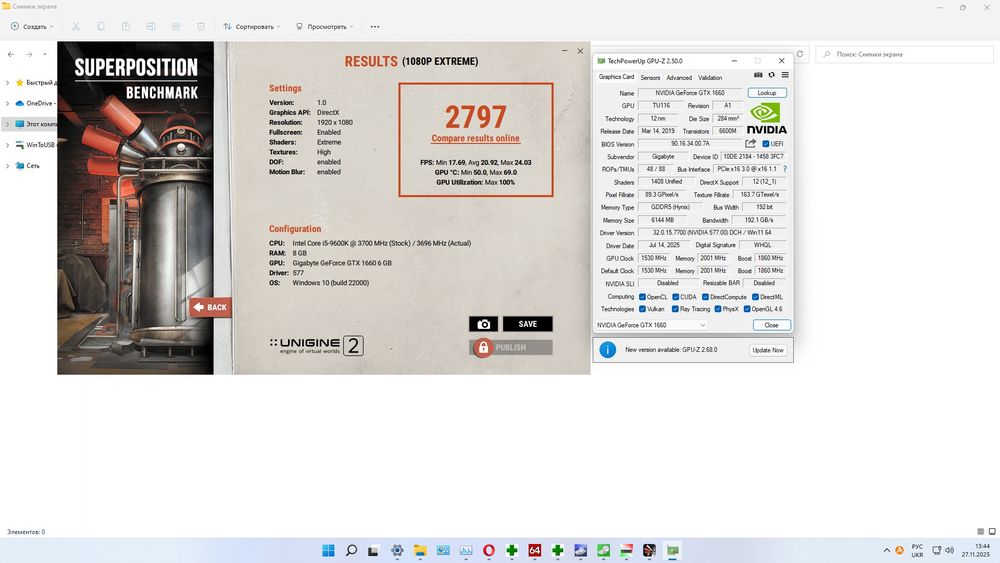Open the GPU-Z hamburger menu
This screenshot has height=563, width=1000.
pos(785,75)
